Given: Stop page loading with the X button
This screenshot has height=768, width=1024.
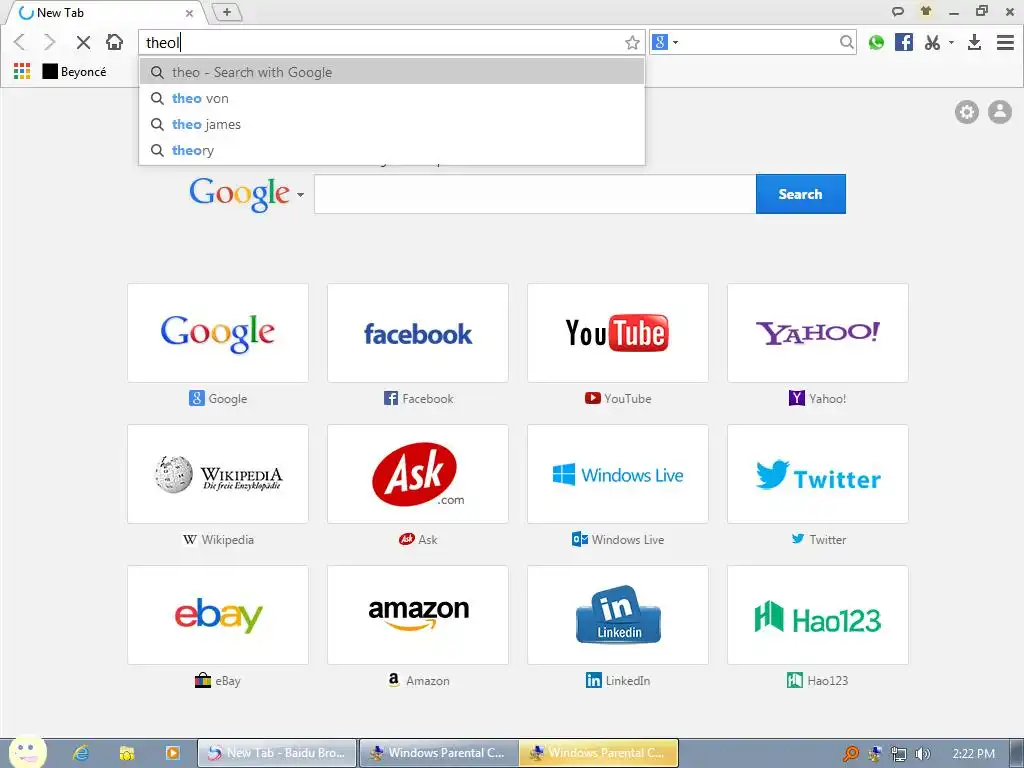Looking at the screenshot, I should 83,42.
